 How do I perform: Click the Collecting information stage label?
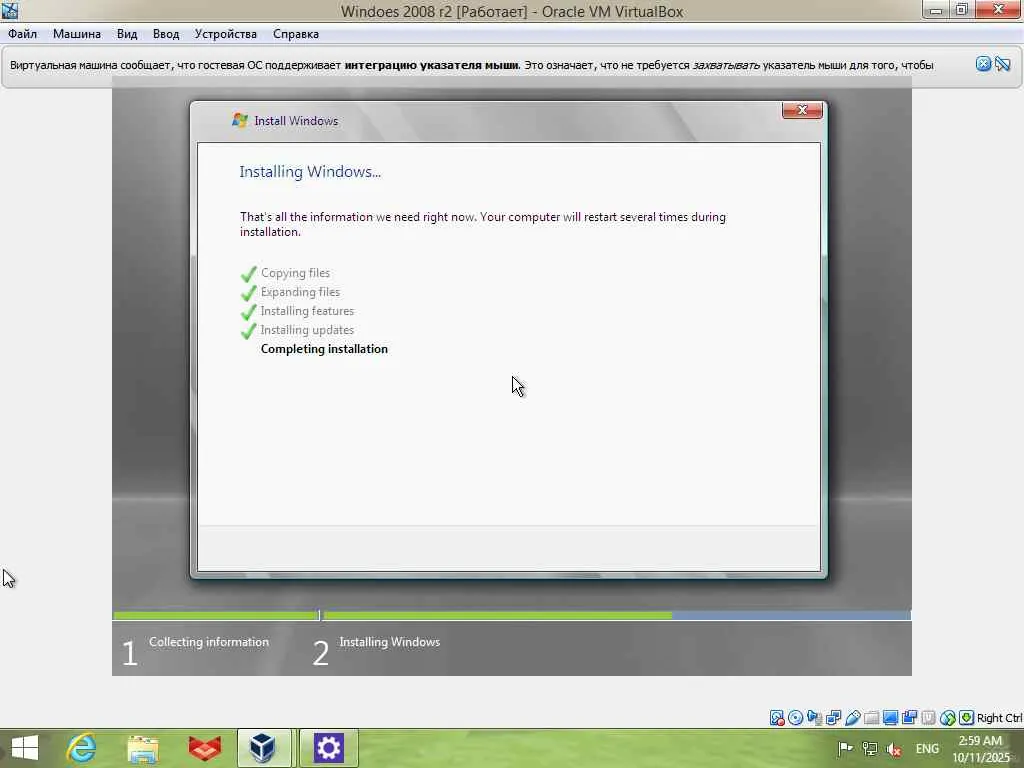pyautogui.click(x=209, y=642)
